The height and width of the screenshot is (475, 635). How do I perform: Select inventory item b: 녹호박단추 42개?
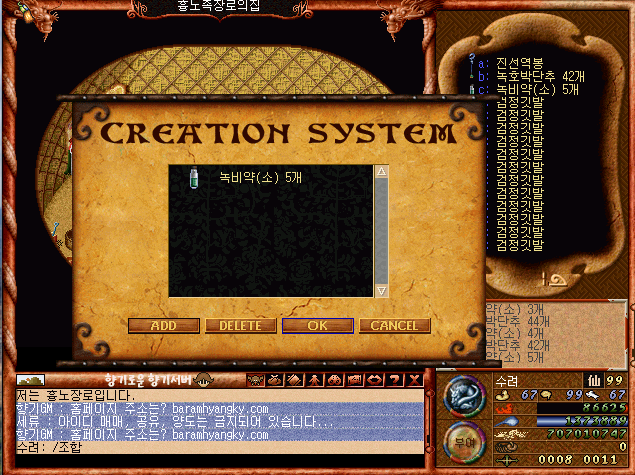[x=530, y=74]
